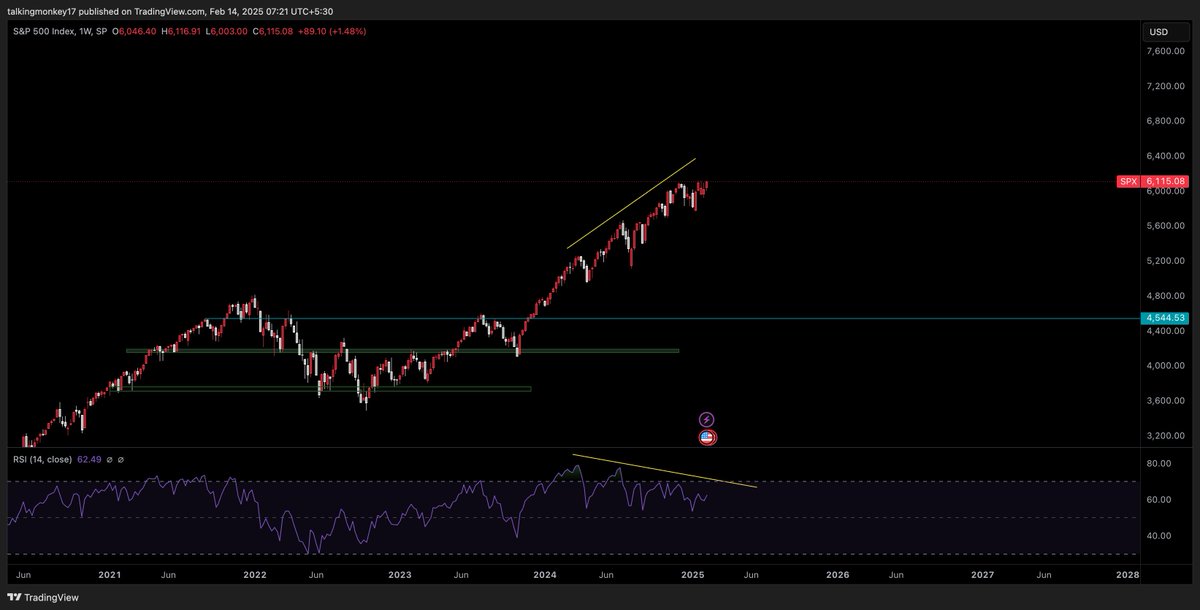This screenshot has width=1200, height=610.
Task: Click the 2024 time axis label
Action: point(545,576)
